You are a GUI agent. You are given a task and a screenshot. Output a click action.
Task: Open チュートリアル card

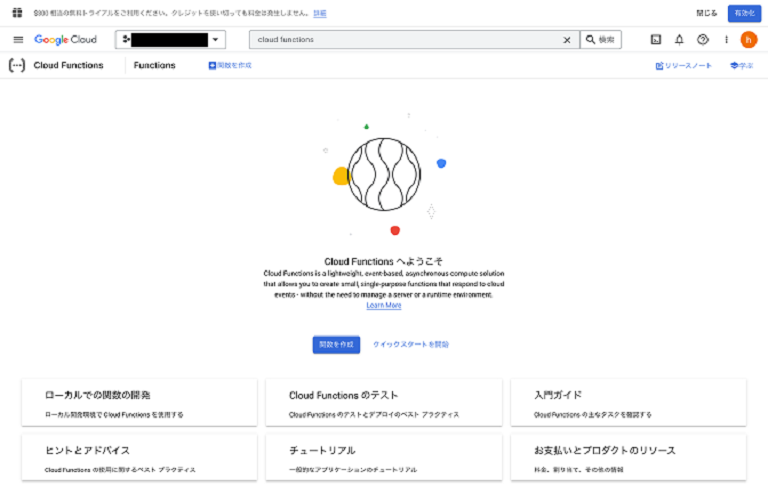click(x=384, y=457)
